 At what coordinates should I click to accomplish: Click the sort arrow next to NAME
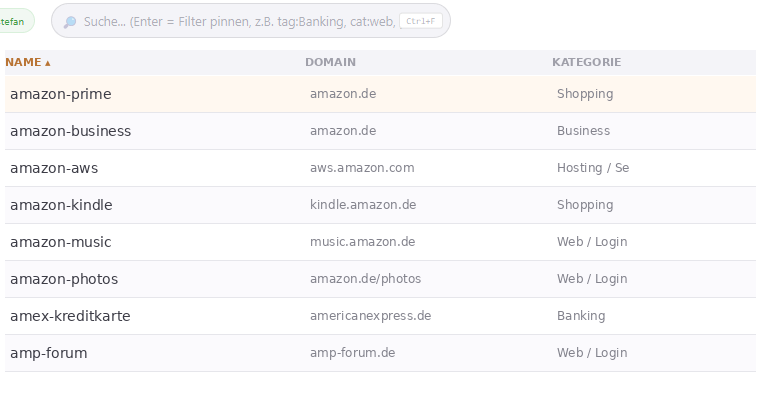tap(47, 63)
